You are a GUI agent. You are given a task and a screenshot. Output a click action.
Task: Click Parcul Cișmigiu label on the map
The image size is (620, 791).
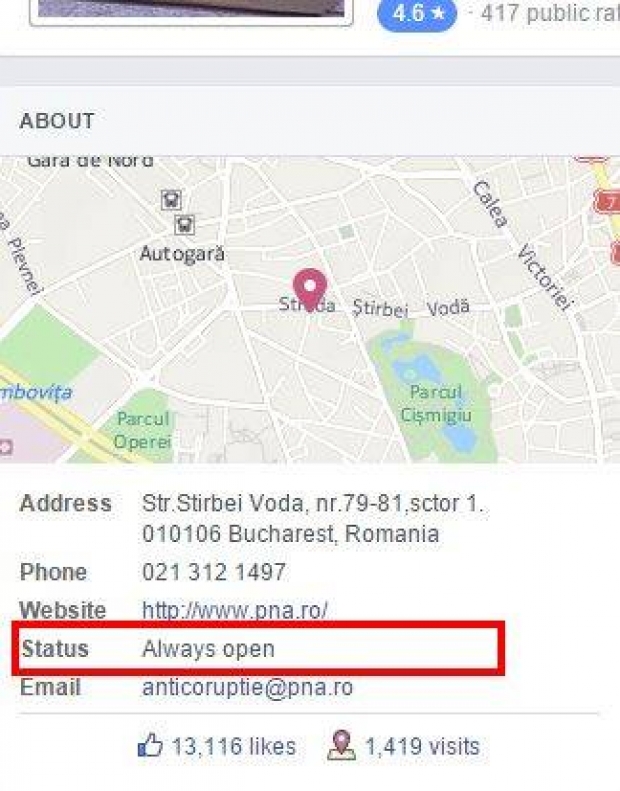coord(435,403)
